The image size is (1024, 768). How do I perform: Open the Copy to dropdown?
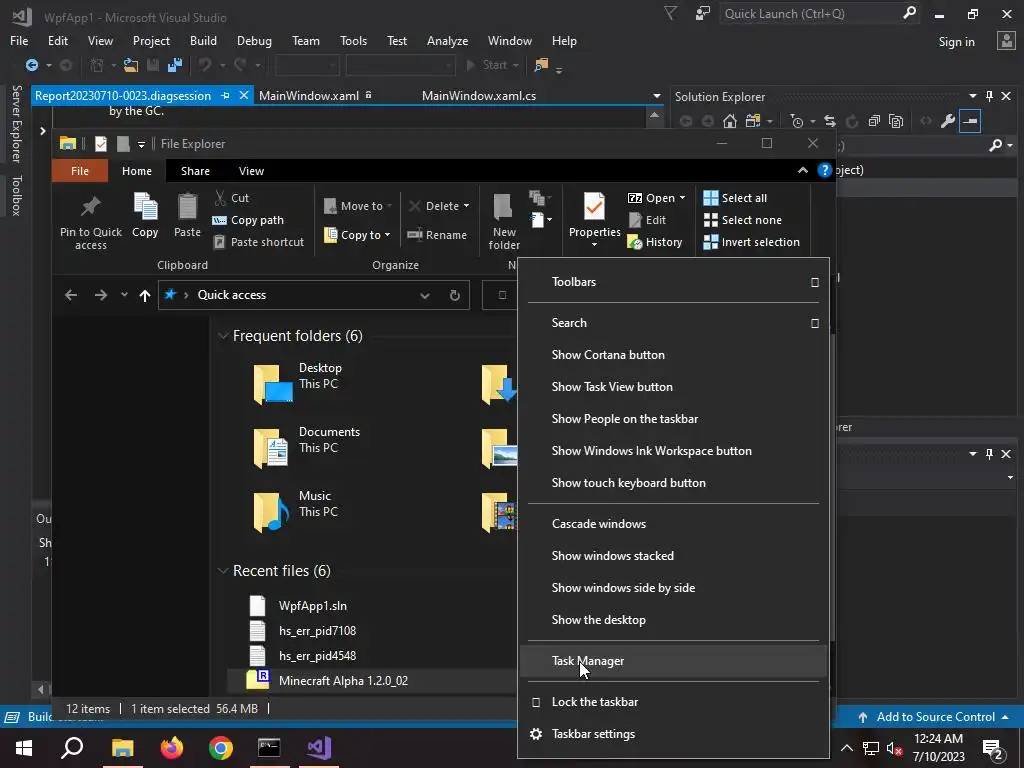358,235
